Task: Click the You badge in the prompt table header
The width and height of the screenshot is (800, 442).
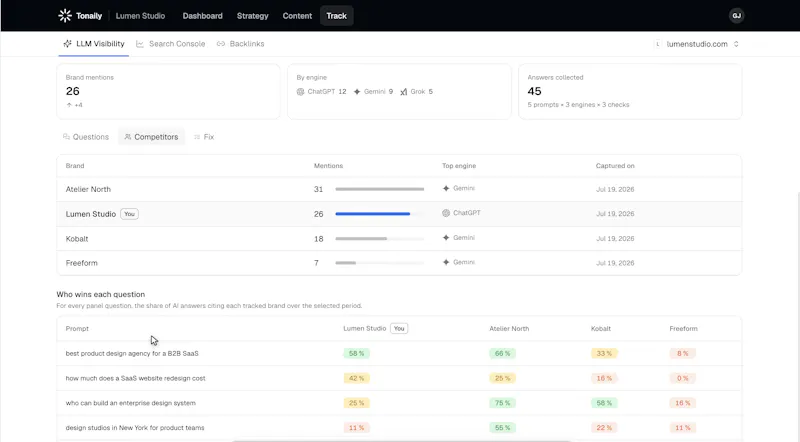Action: [399, 328]
